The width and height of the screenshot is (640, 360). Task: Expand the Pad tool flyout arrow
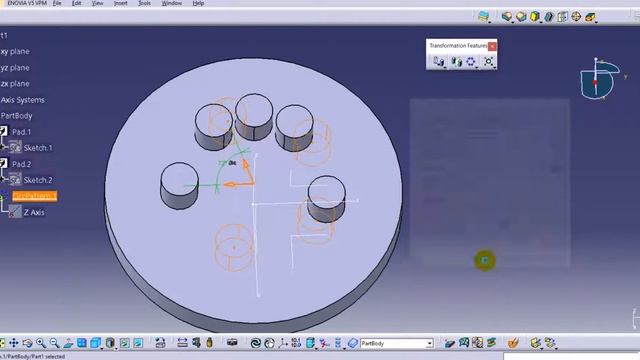pyautogui.click(x=513, y=22)
